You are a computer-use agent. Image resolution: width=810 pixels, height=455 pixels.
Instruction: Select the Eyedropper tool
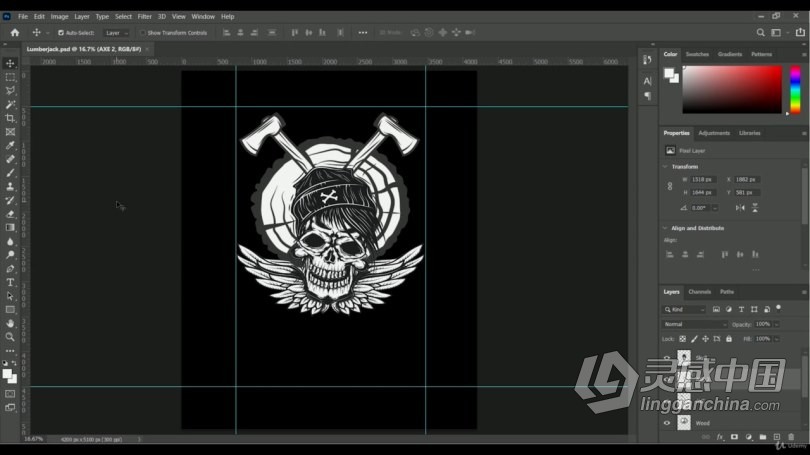10,146
